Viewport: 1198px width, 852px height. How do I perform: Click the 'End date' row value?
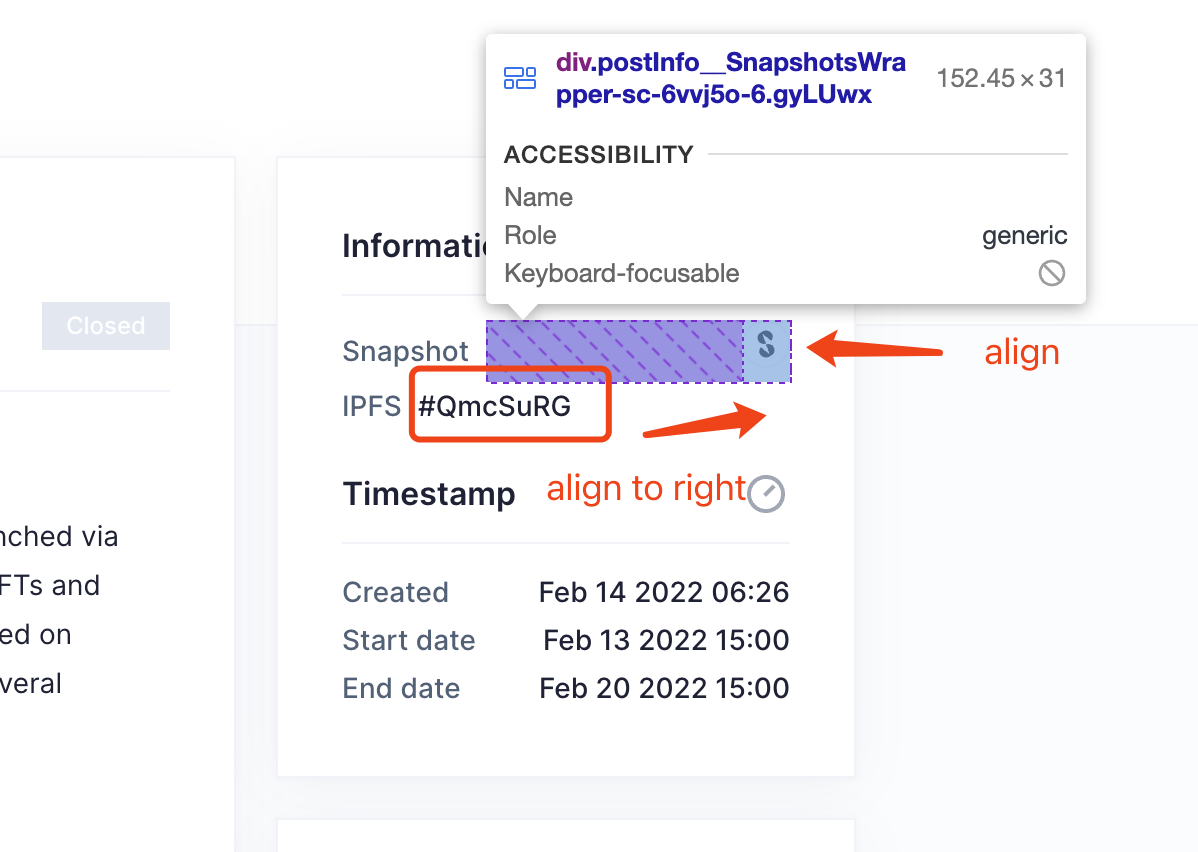[664, 688]
